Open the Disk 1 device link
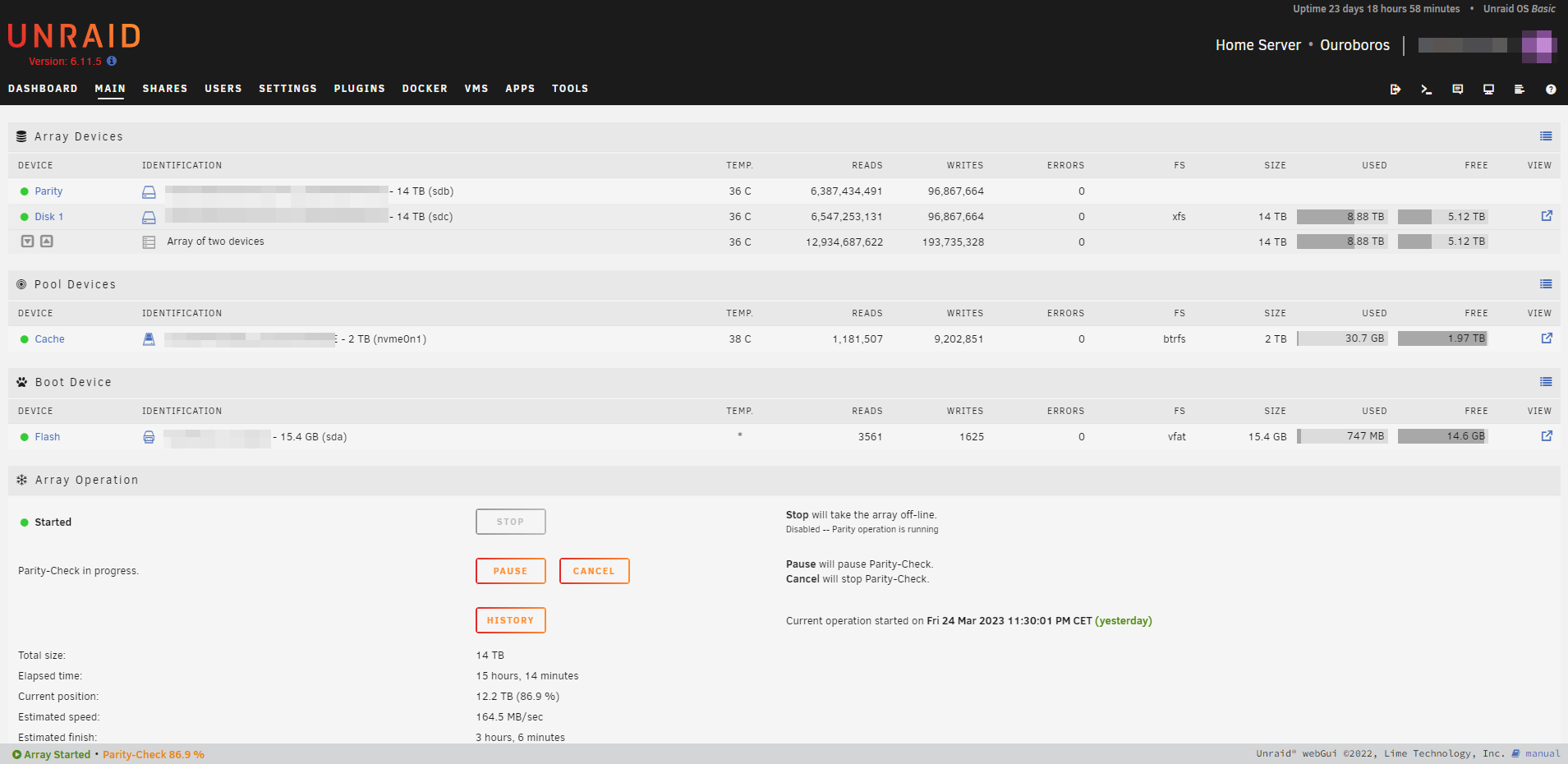The width and height of the screenshot is (1568, 764). 48,217
